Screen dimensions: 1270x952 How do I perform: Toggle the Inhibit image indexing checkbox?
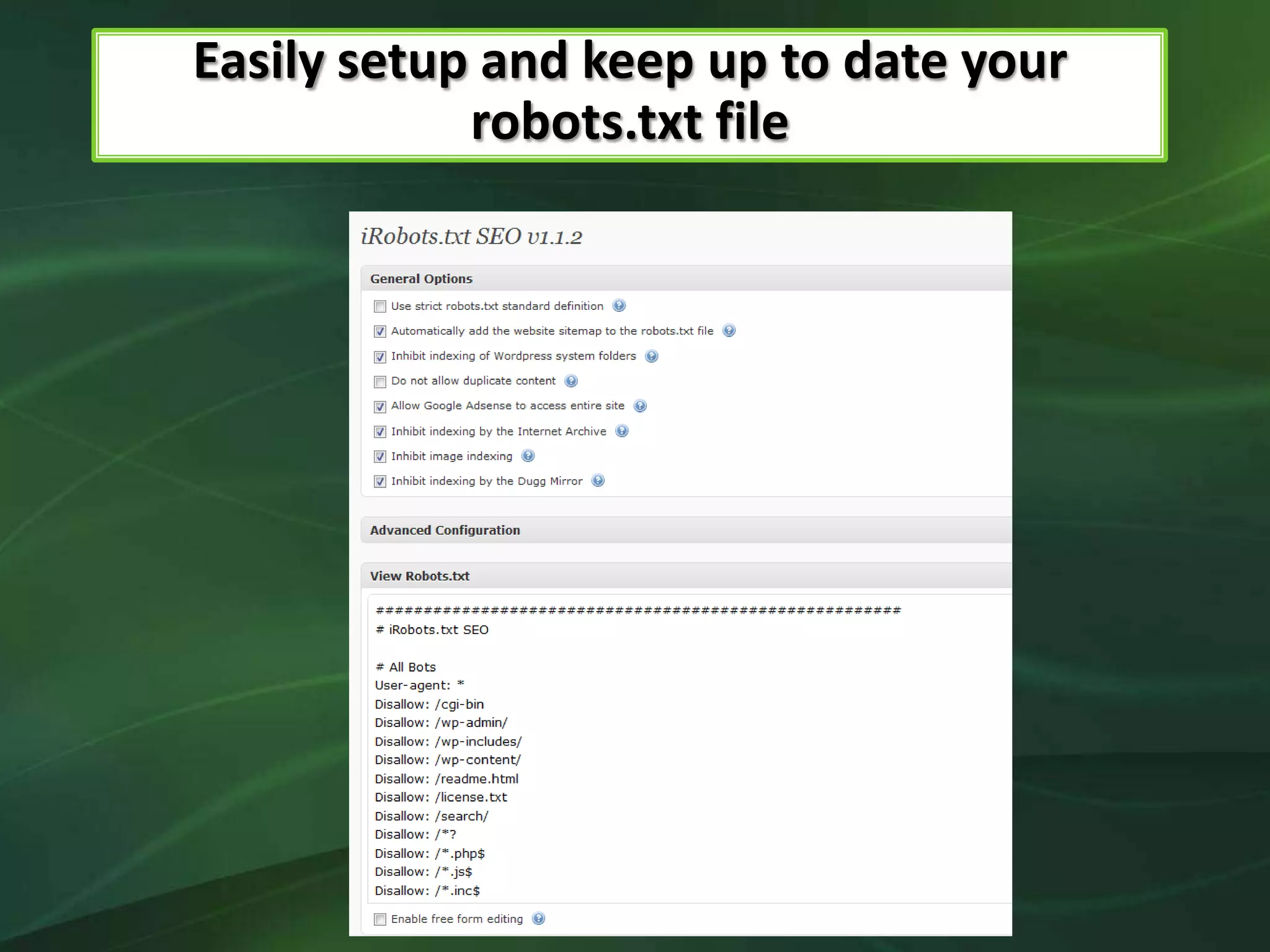click(x=380, y=457)
